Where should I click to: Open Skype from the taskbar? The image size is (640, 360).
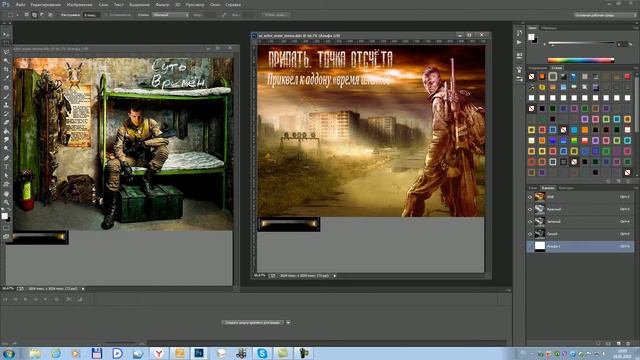[262, 353]
